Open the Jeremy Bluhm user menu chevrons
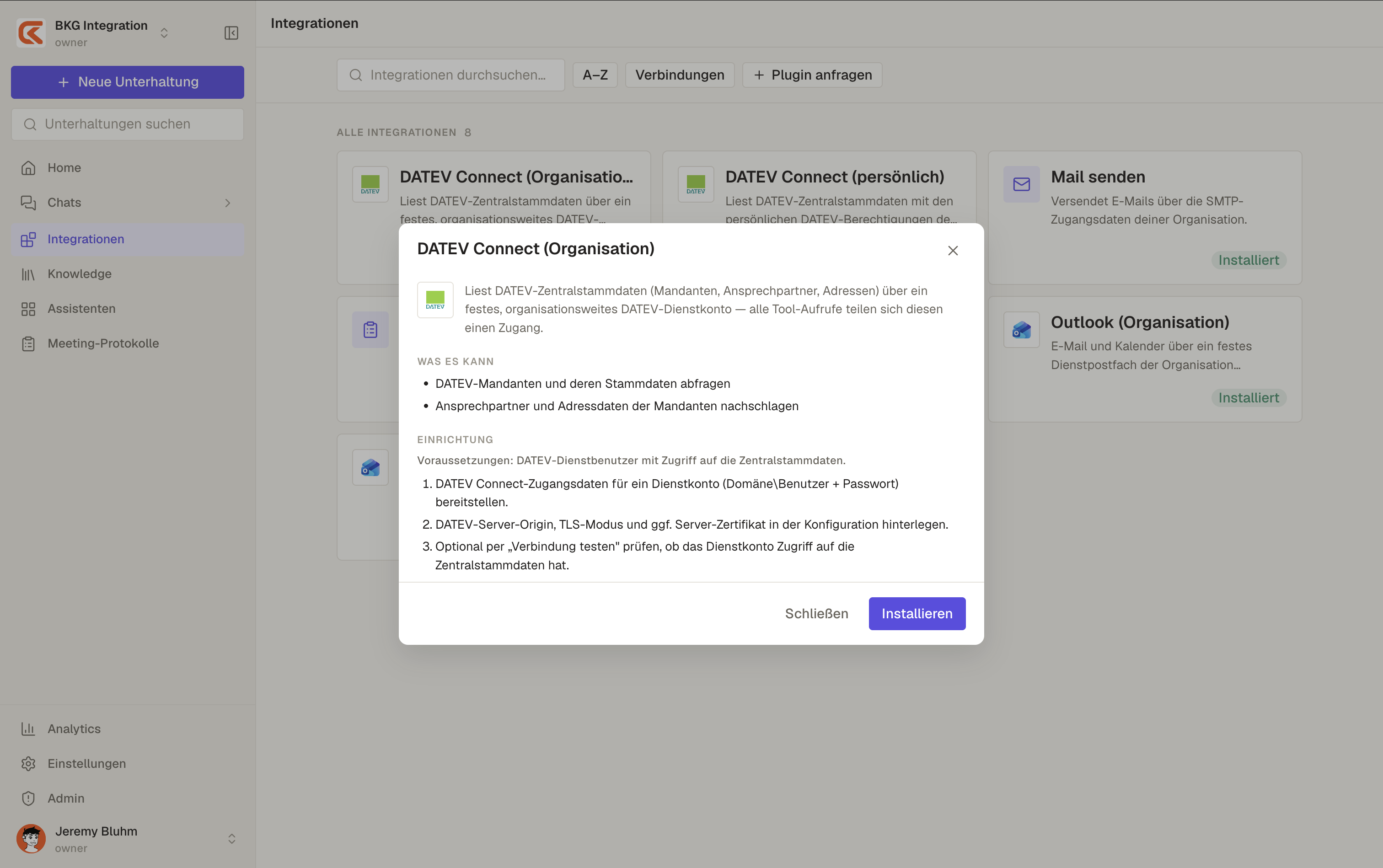This screenshot has width=1383, height=868. 231,839
